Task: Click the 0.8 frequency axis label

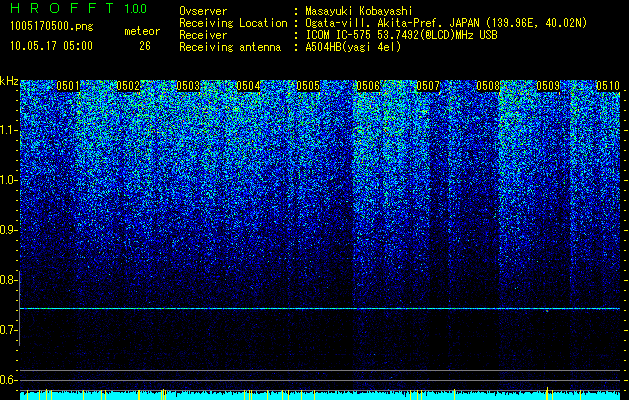Action: point(8,280)
